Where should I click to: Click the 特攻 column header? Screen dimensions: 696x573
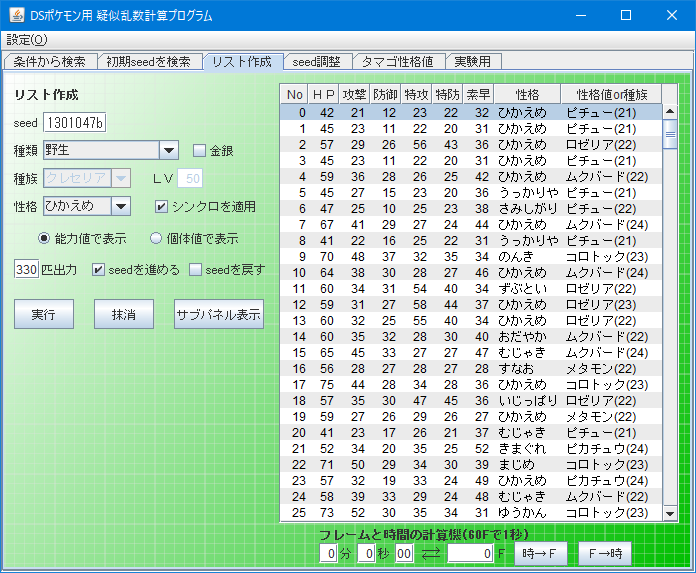(x=416, y=95)
